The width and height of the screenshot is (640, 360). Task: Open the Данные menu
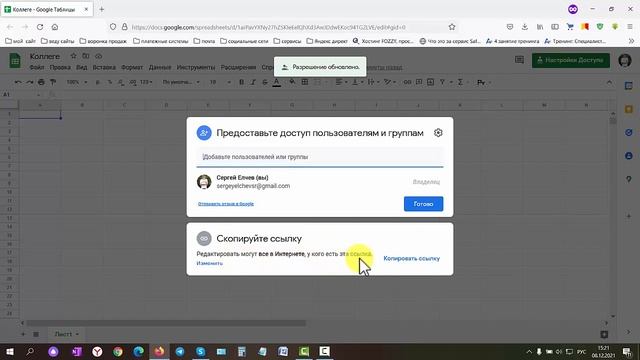(160, 67)
